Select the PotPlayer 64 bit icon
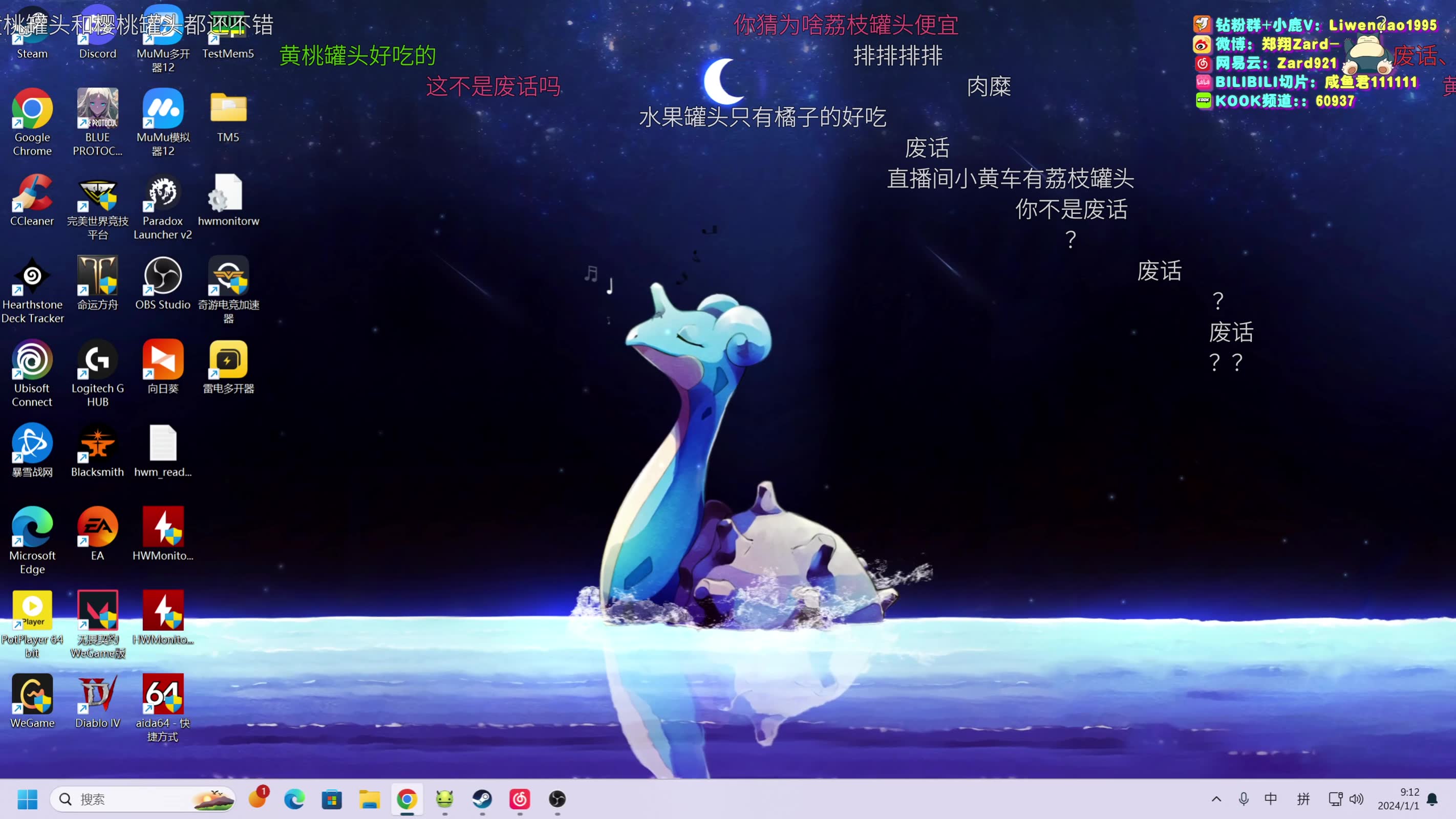The height and width of the screenshot is (819, 1456). pos(32,624)
